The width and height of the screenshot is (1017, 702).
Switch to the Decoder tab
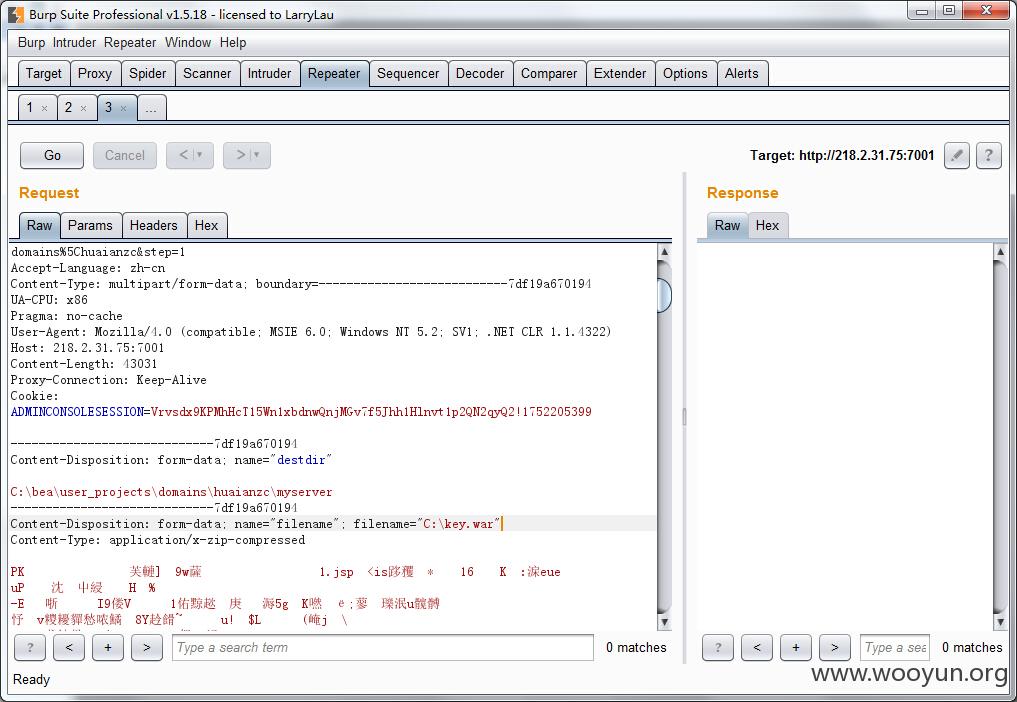click(x=480, y=73)
